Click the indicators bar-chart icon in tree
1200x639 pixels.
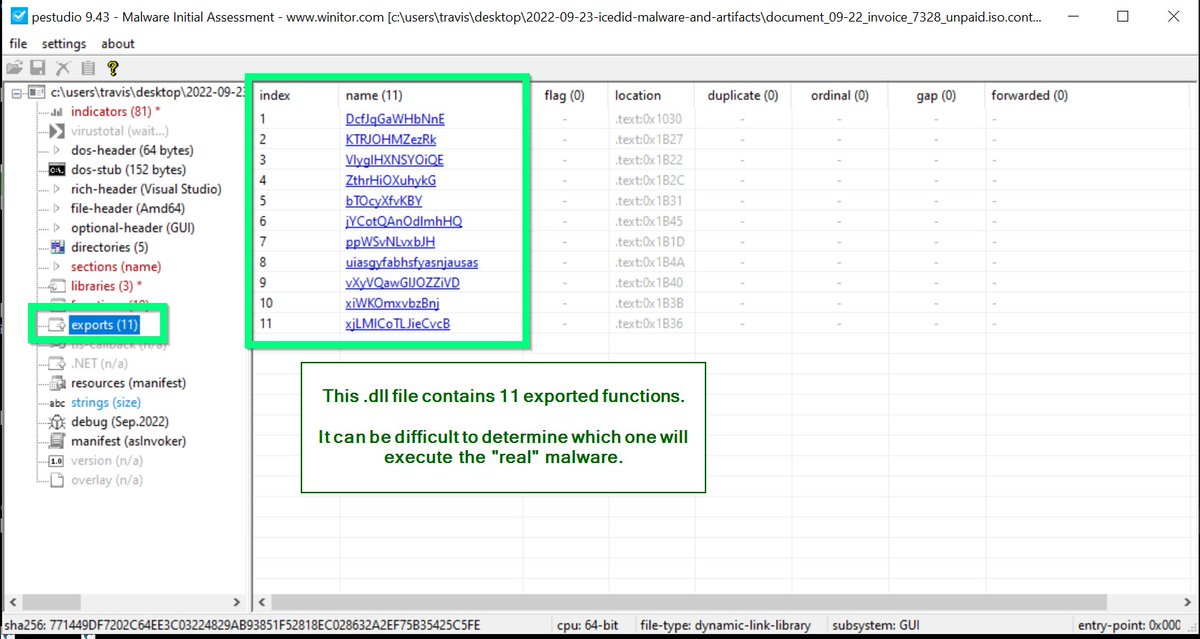57,111
